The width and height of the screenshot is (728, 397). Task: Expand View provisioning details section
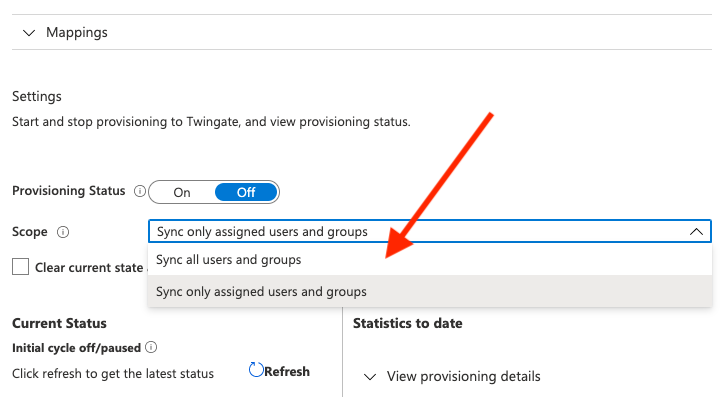(463, 376)
